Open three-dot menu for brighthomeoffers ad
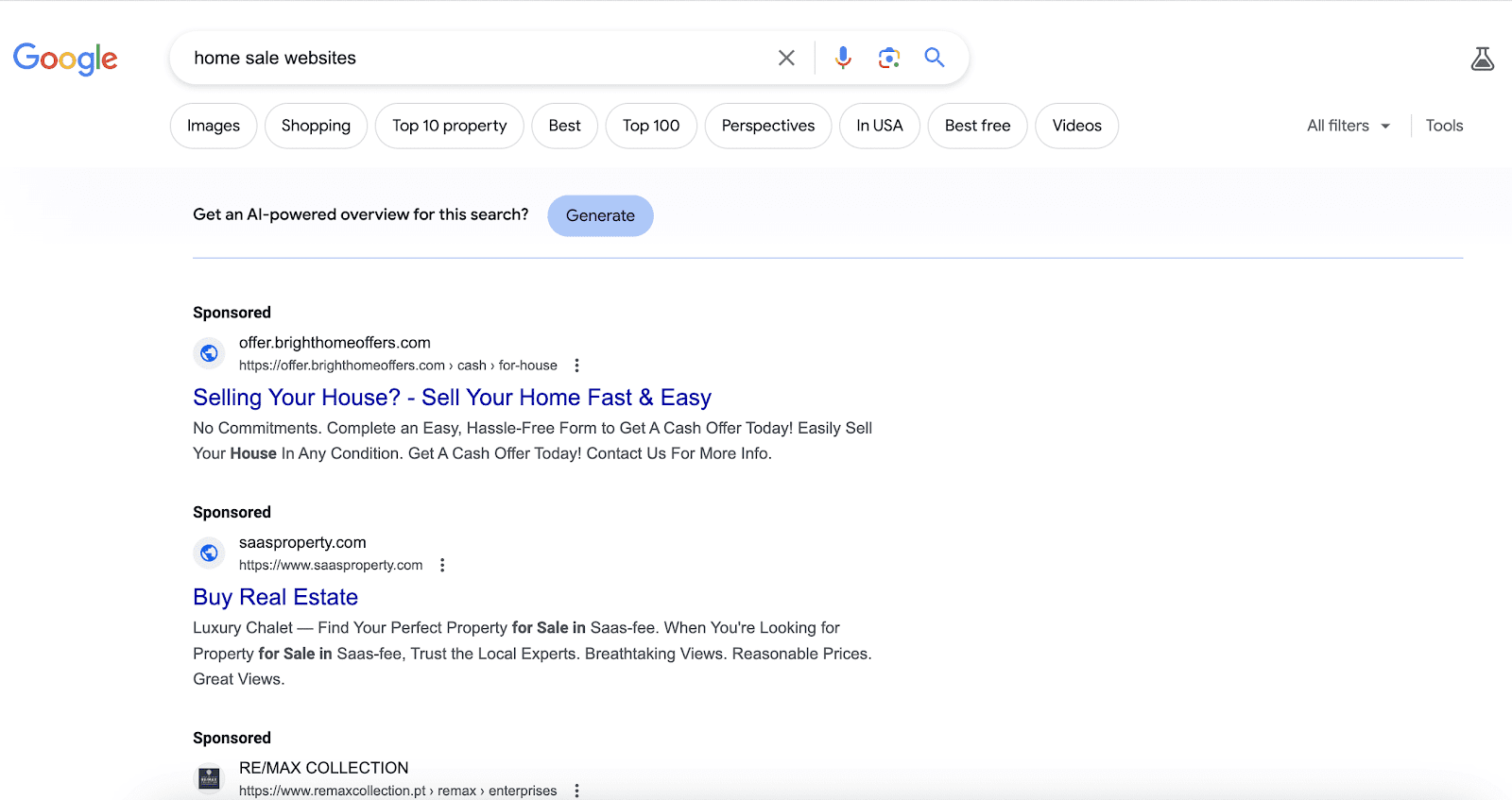The image size is (1512, 800). pyautogui.click(x=576, y=366)
